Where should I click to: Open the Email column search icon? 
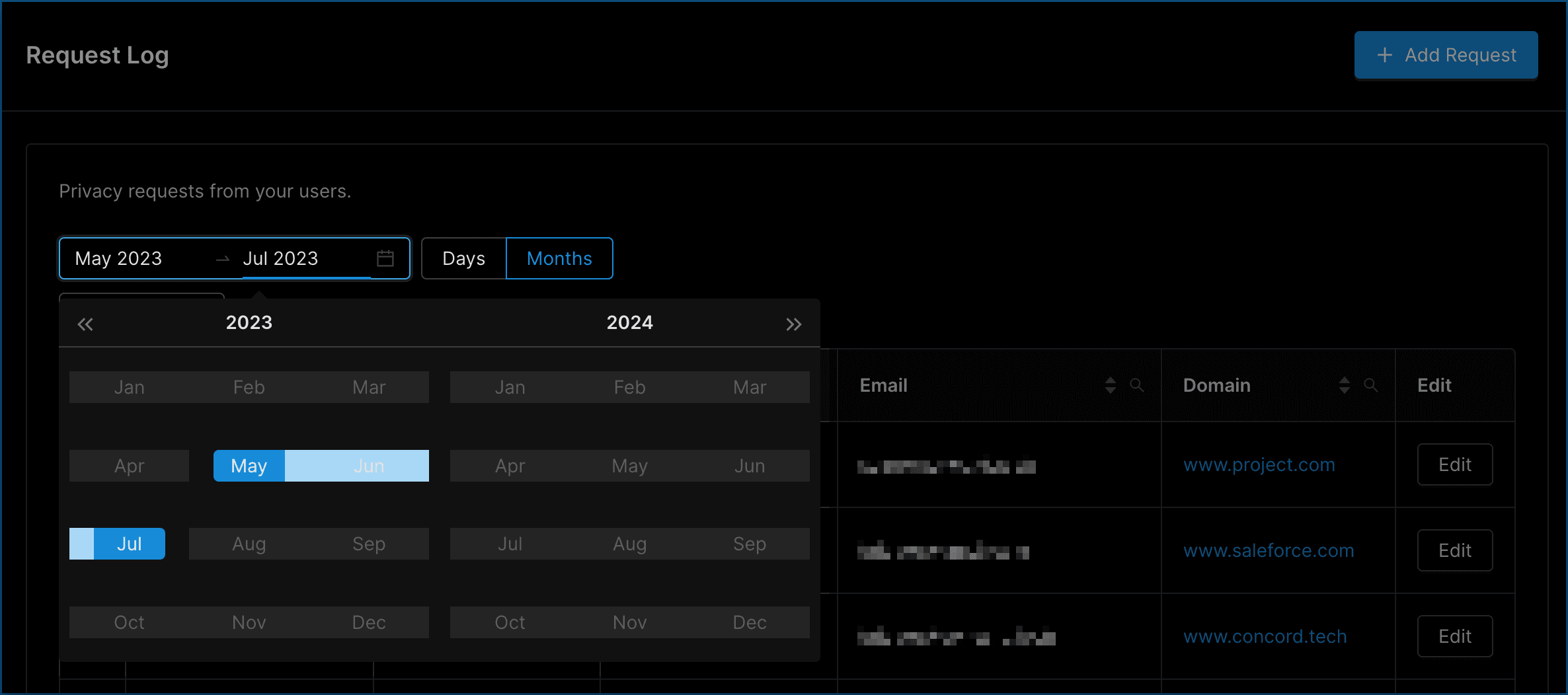[x=1136, y=385]
